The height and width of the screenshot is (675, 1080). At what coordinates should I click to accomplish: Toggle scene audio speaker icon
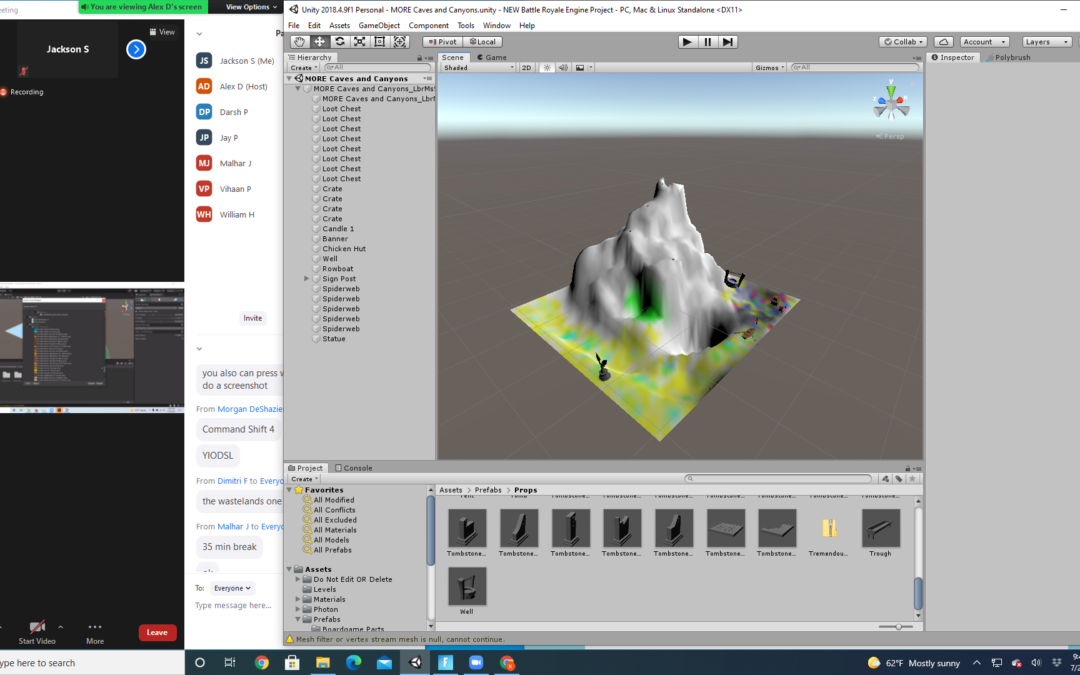click(x=563, y=68)
